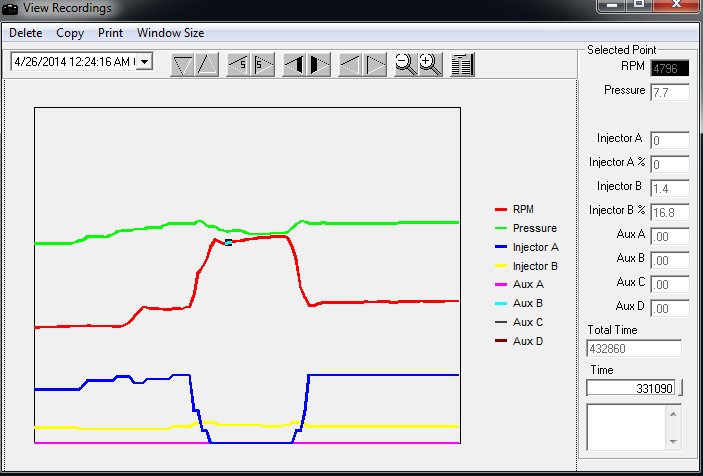Click the Injector A value field

tap(670, 140)
